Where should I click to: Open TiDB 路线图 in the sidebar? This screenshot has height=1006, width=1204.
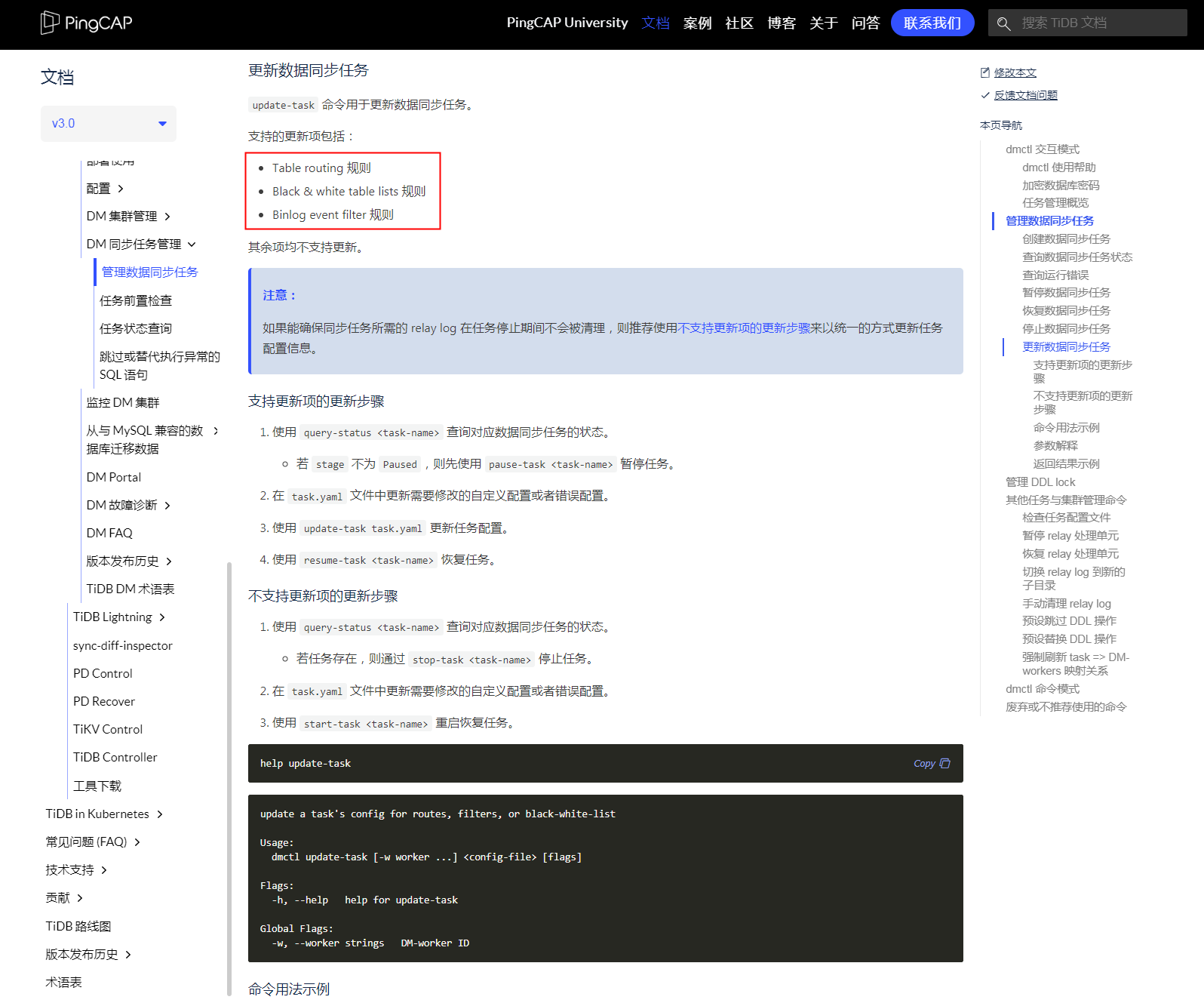tap(78, 927)
